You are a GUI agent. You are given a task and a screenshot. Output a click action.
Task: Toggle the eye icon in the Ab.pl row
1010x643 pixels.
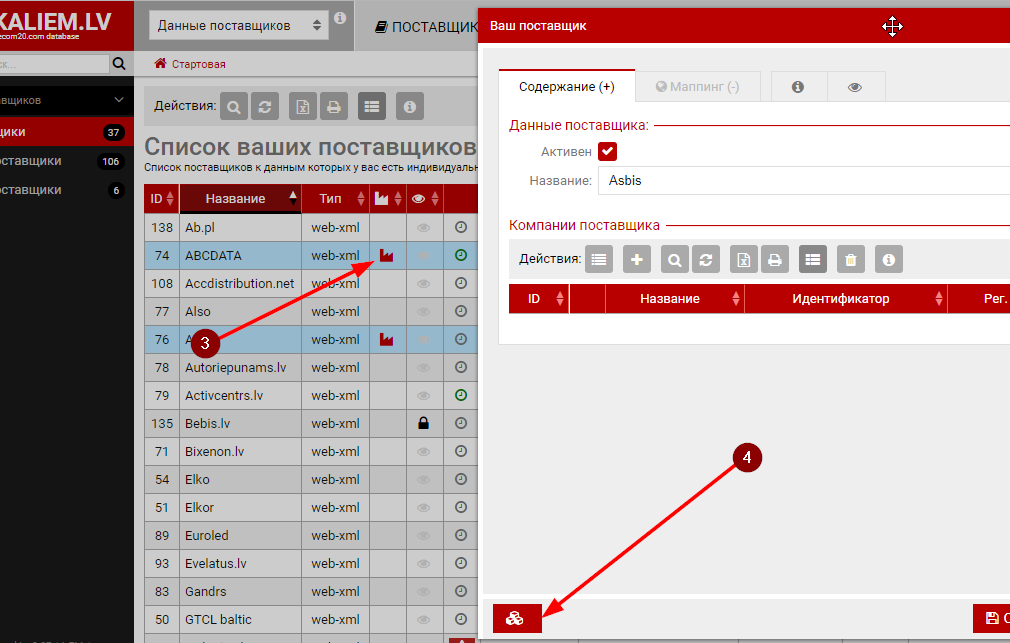pyautogui.click(x=423, y=228)
